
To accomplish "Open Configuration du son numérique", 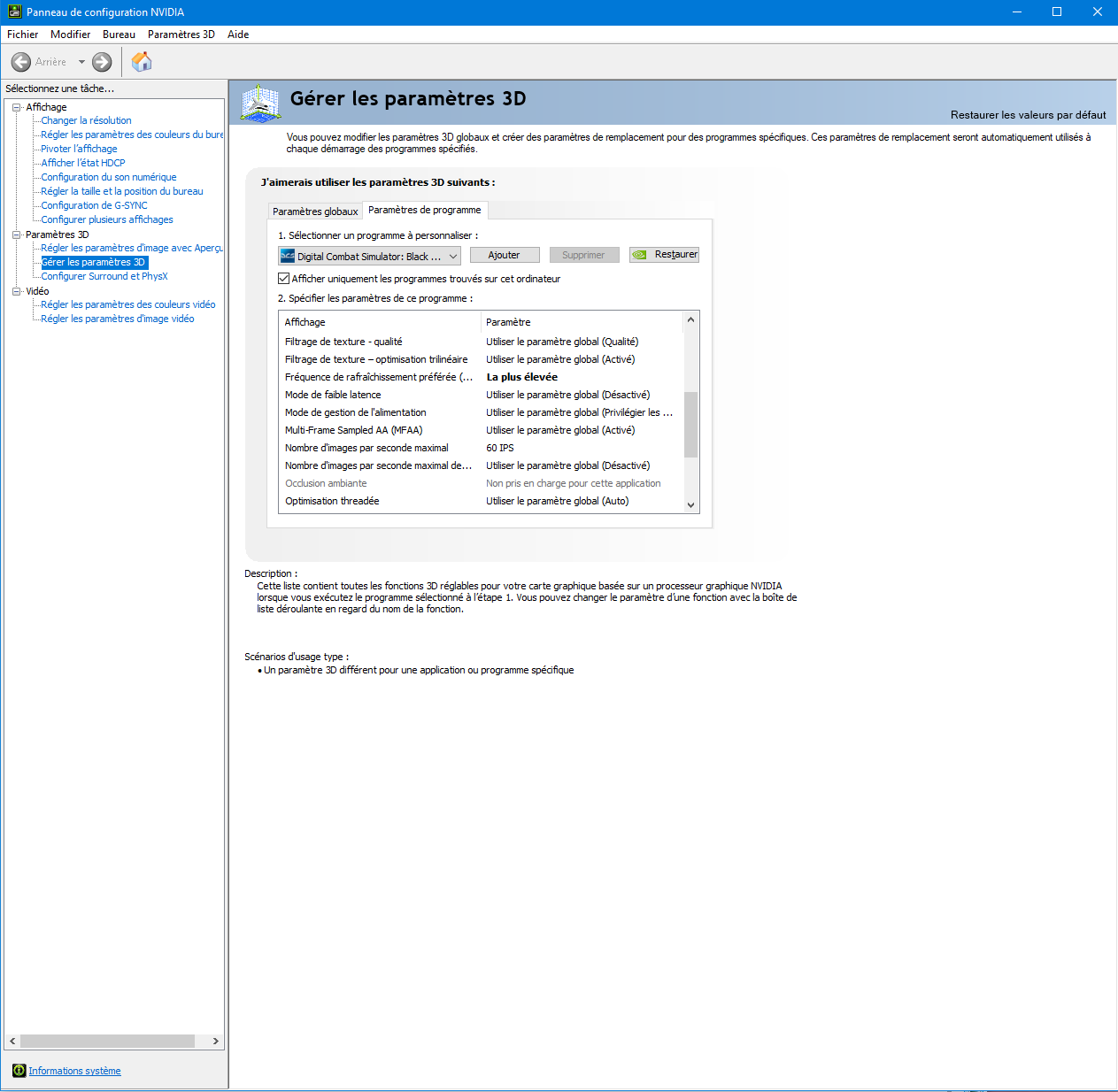I will tap(109, 177).
